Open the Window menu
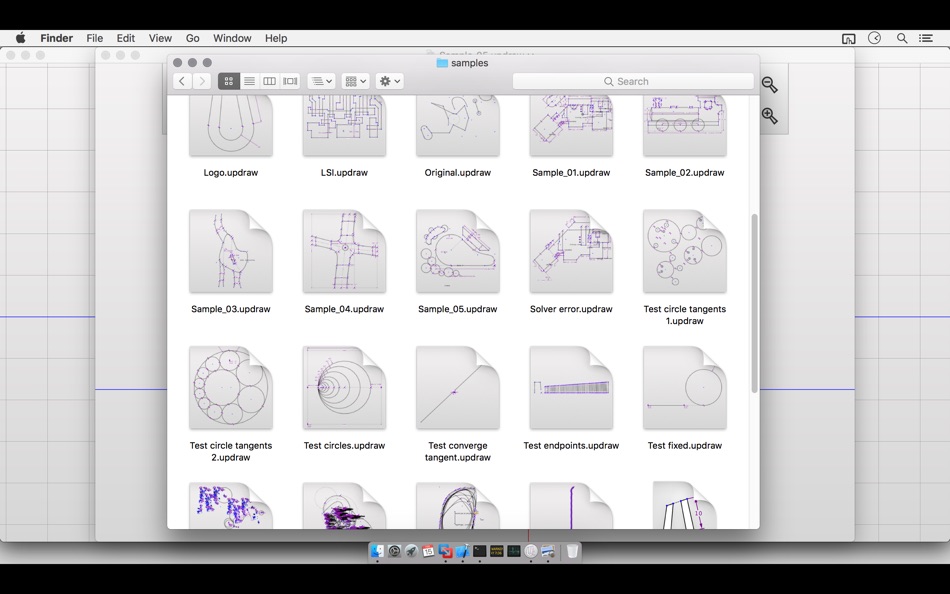 click(232, 38)
